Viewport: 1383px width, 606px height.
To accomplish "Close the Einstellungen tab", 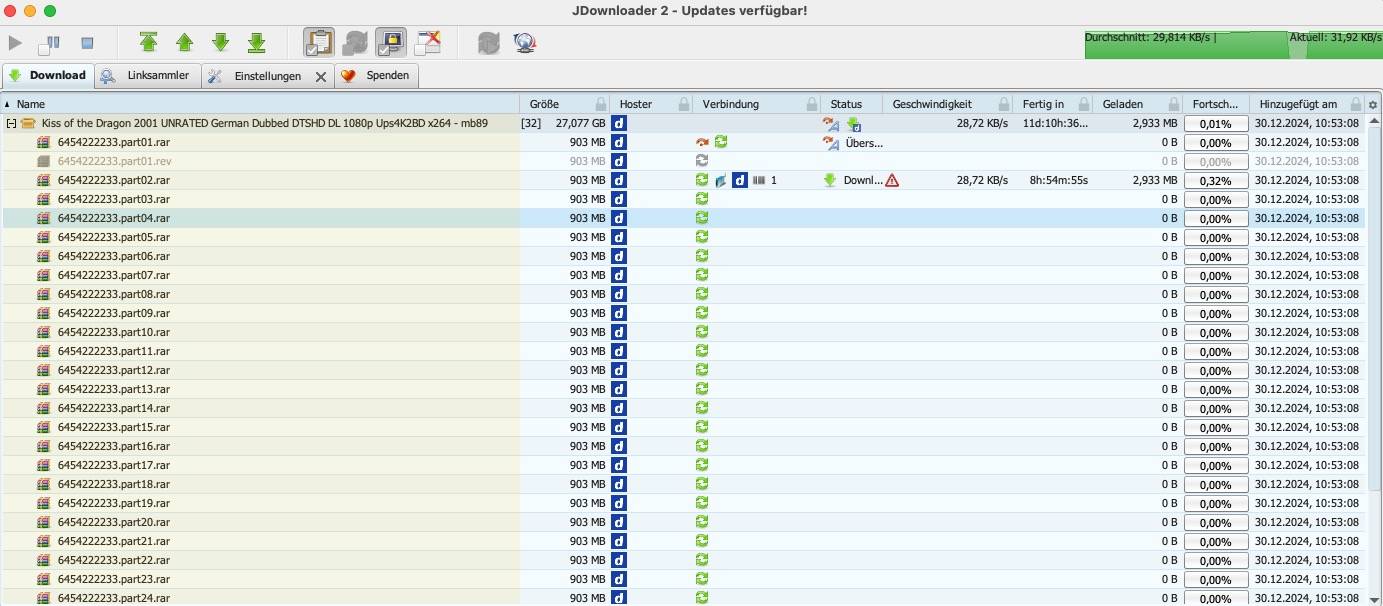I will (321, 77).
